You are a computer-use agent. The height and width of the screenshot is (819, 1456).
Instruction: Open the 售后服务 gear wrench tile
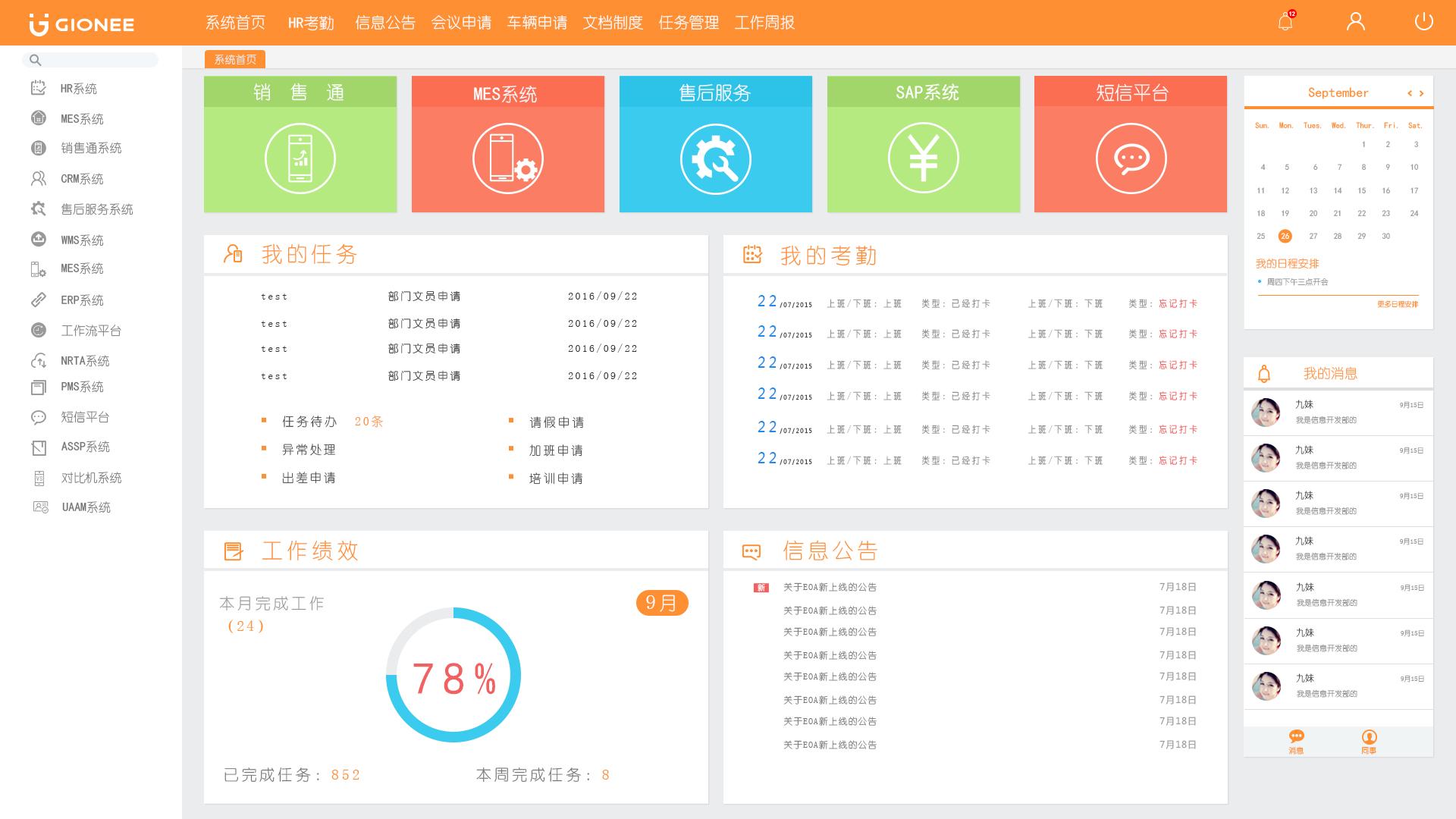point(715,158)
